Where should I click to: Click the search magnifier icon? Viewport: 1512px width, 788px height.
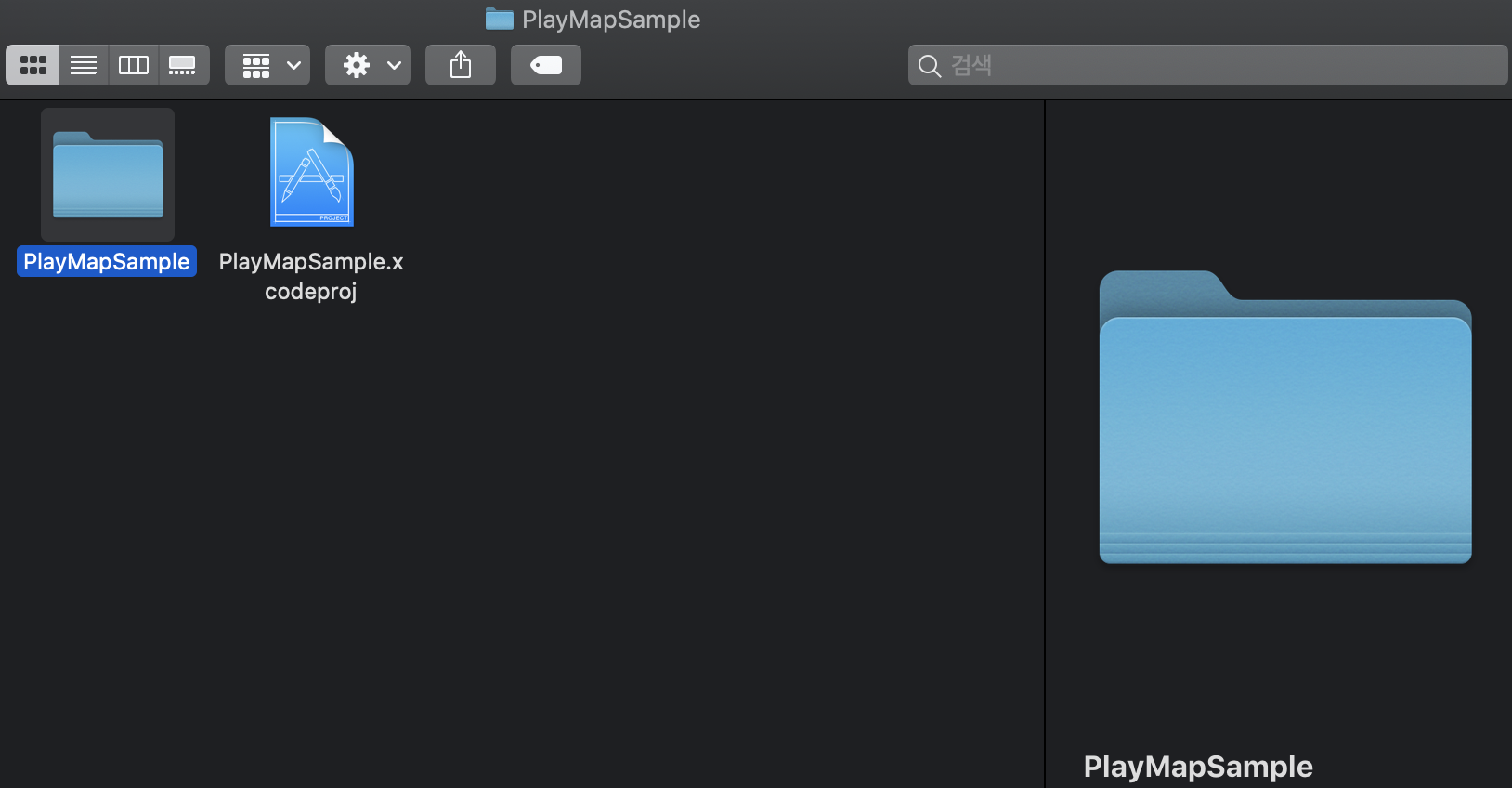(929, 66)
